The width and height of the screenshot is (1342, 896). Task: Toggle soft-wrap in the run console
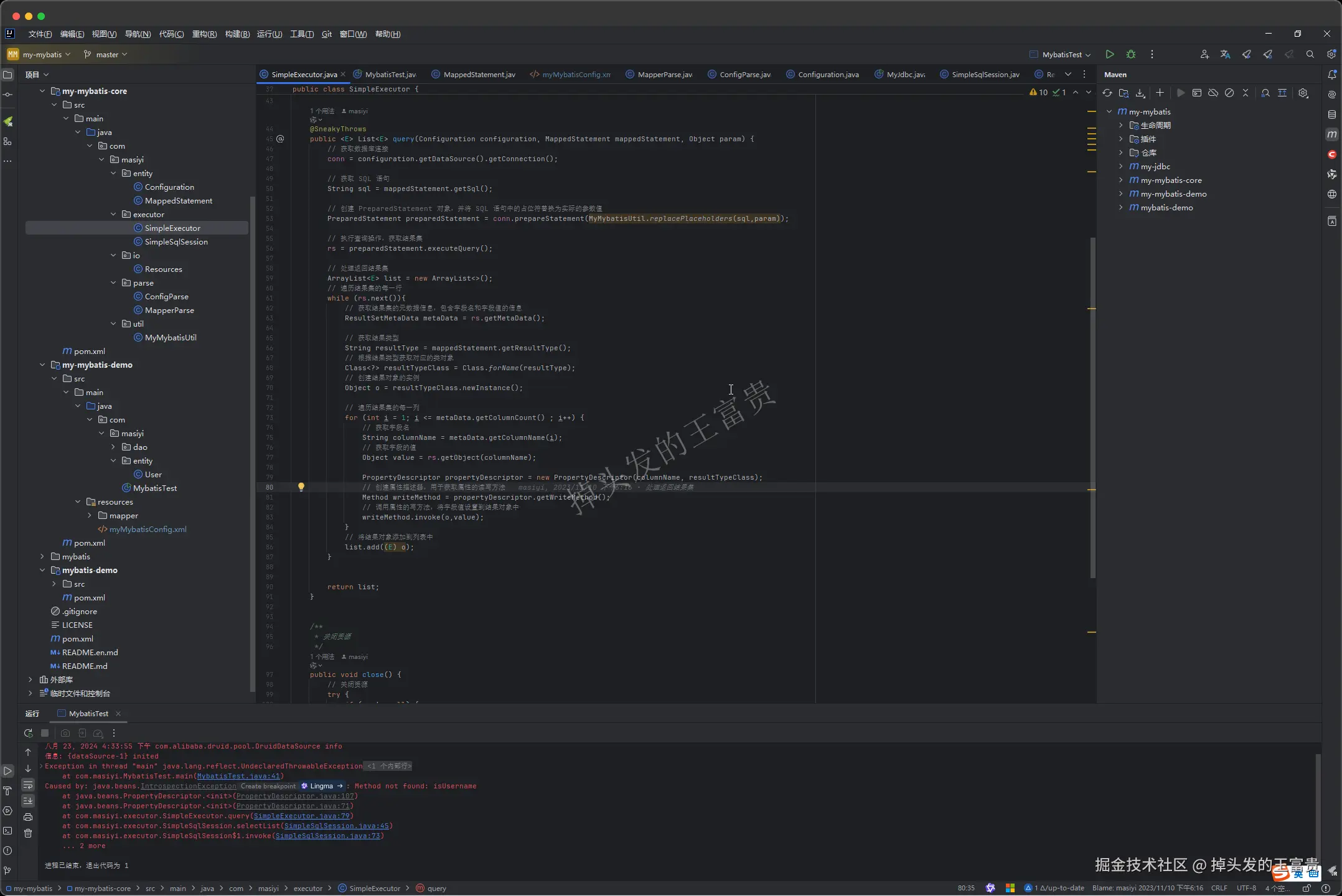click(x=28, y=785)
